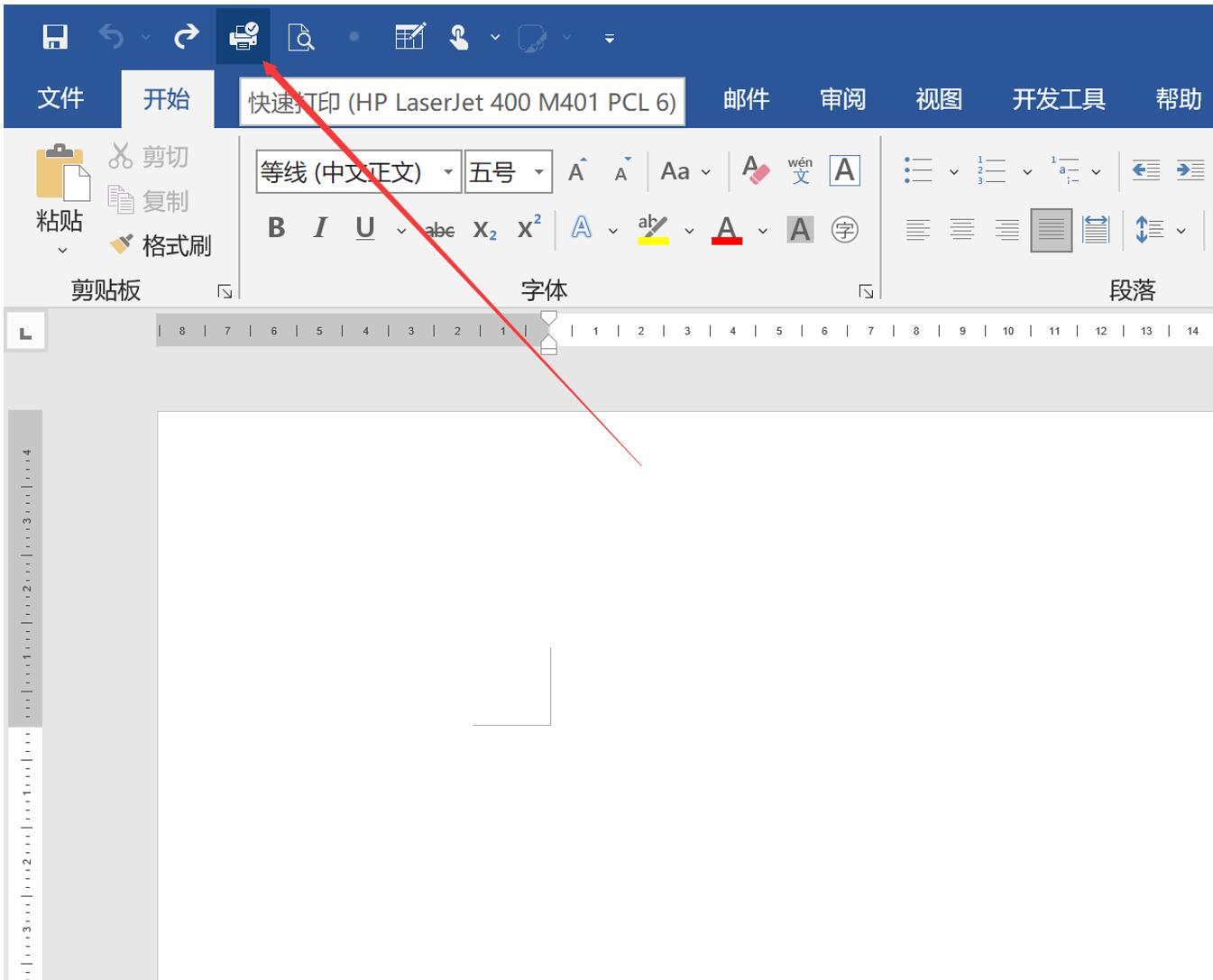Open the font name dropdown
This screenshot has width=1213, height=980.
[447, 171]
